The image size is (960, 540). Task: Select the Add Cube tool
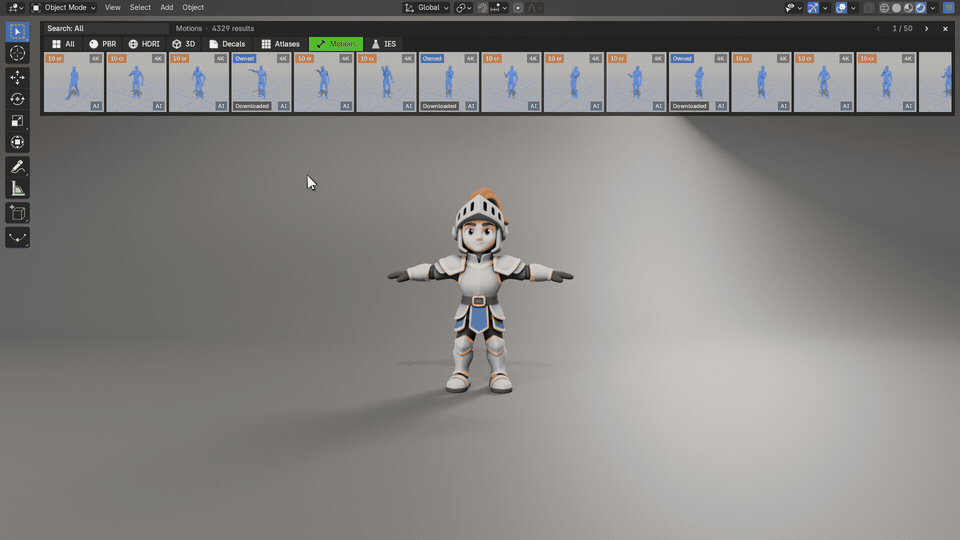(x=17, y=213)
